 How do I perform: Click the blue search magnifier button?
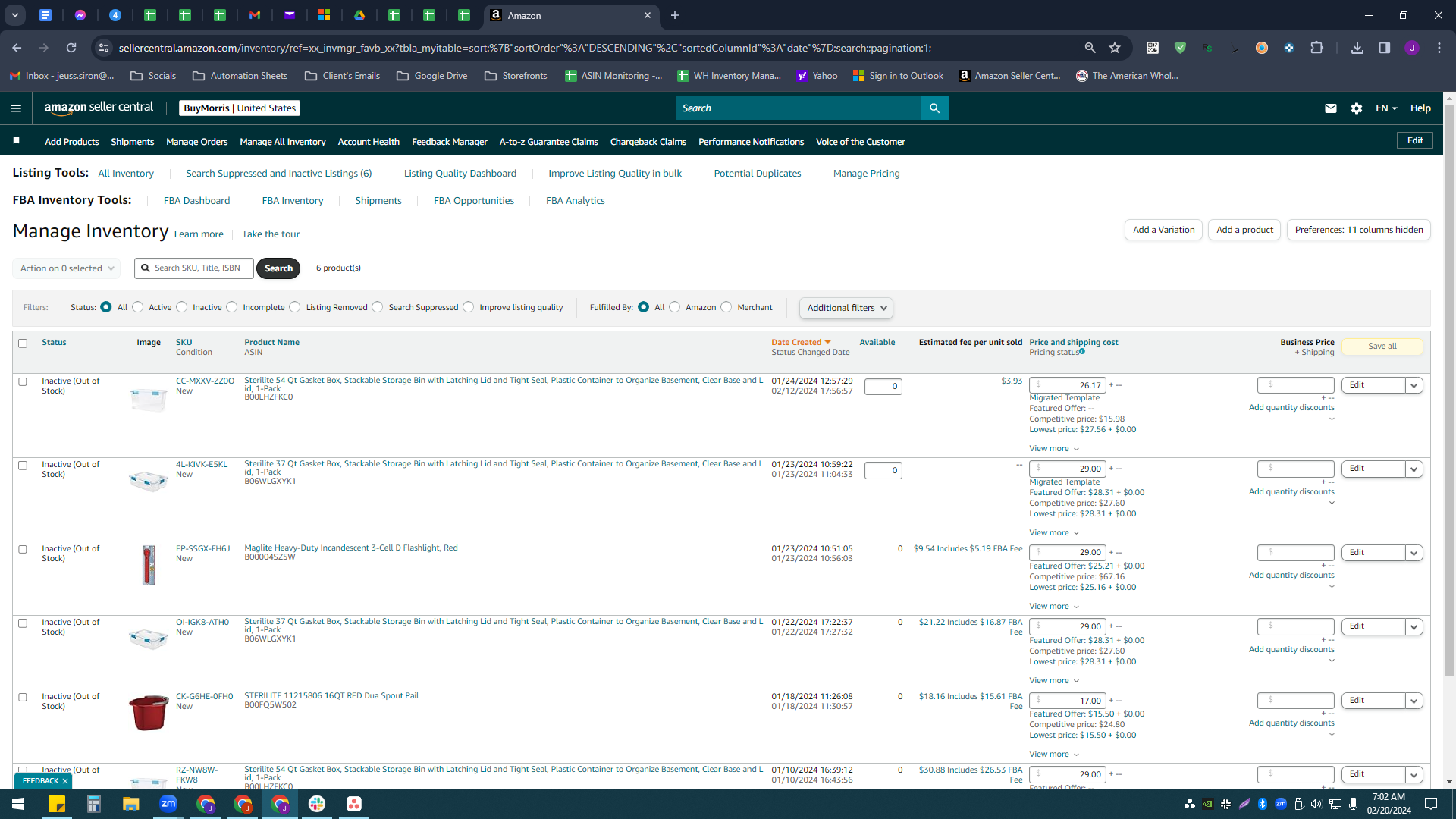tap(934, 108)
